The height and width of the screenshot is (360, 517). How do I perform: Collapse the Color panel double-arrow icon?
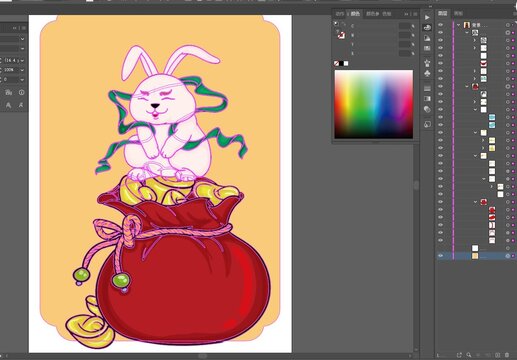[406, 14]
